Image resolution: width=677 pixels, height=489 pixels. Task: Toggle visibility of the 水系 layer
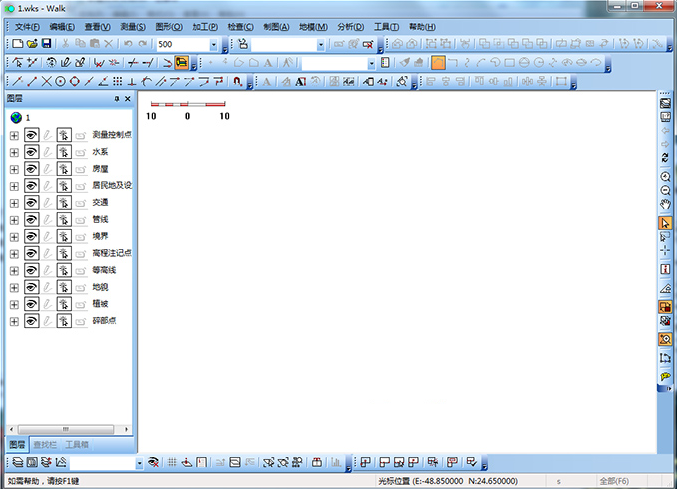(32, 152)
